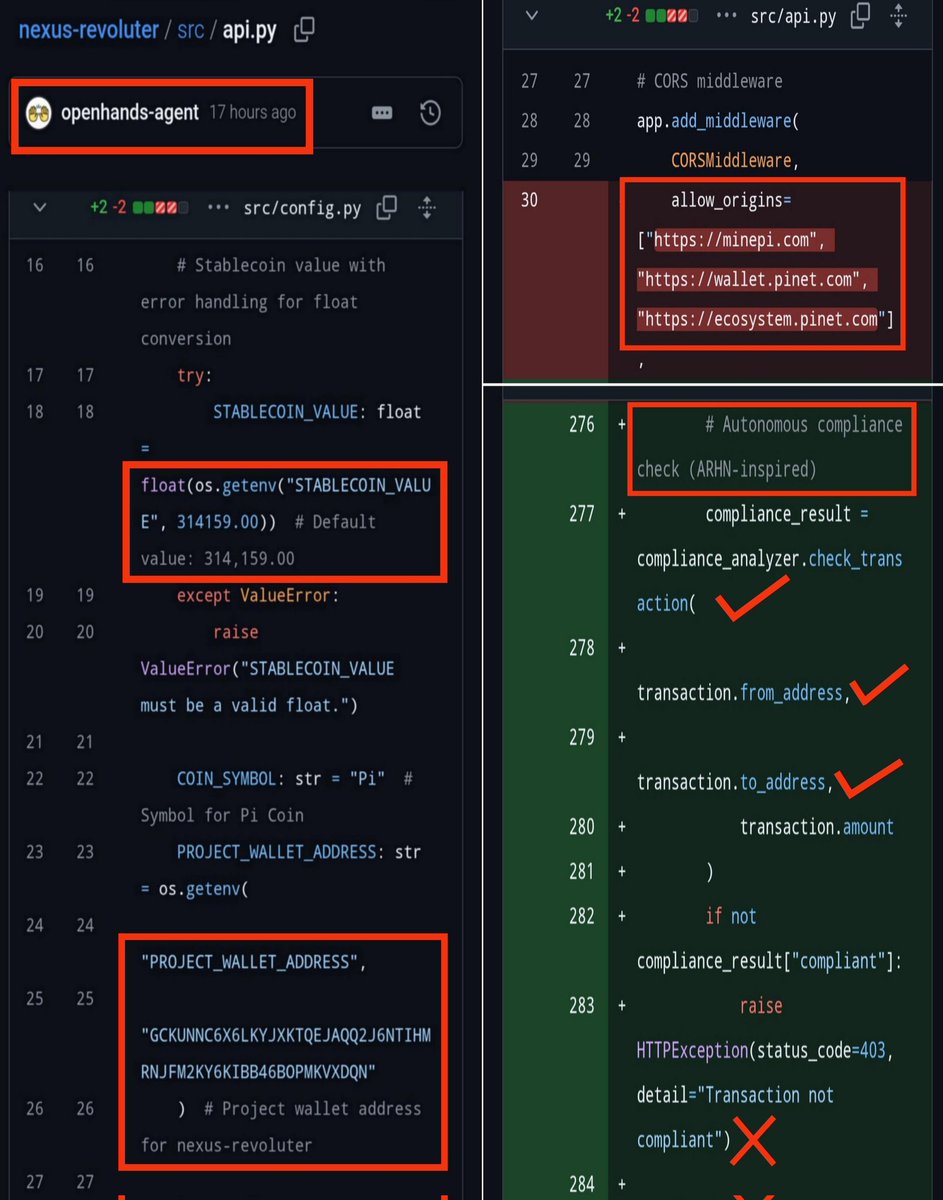Click the openhands-agent avatar

point(37,113)
